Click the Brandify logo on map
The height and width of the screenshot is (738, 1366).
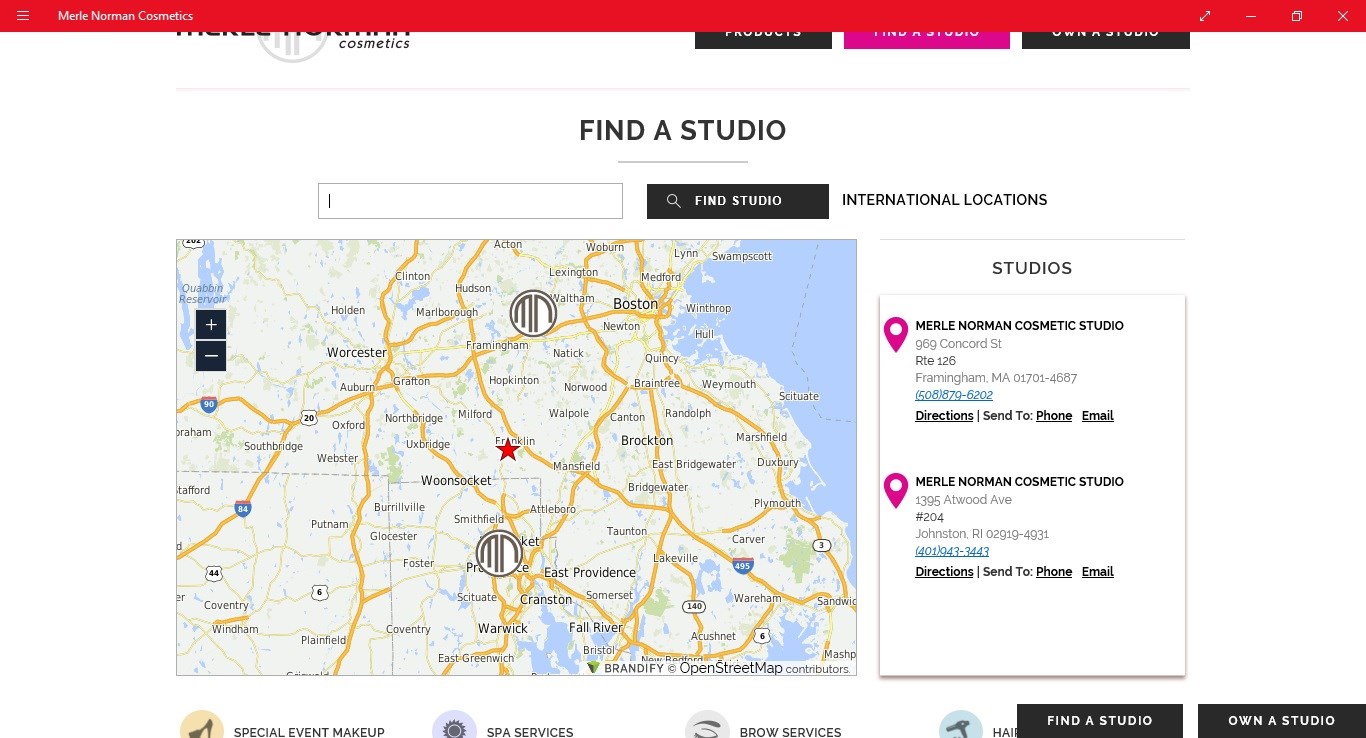point(625,668)
